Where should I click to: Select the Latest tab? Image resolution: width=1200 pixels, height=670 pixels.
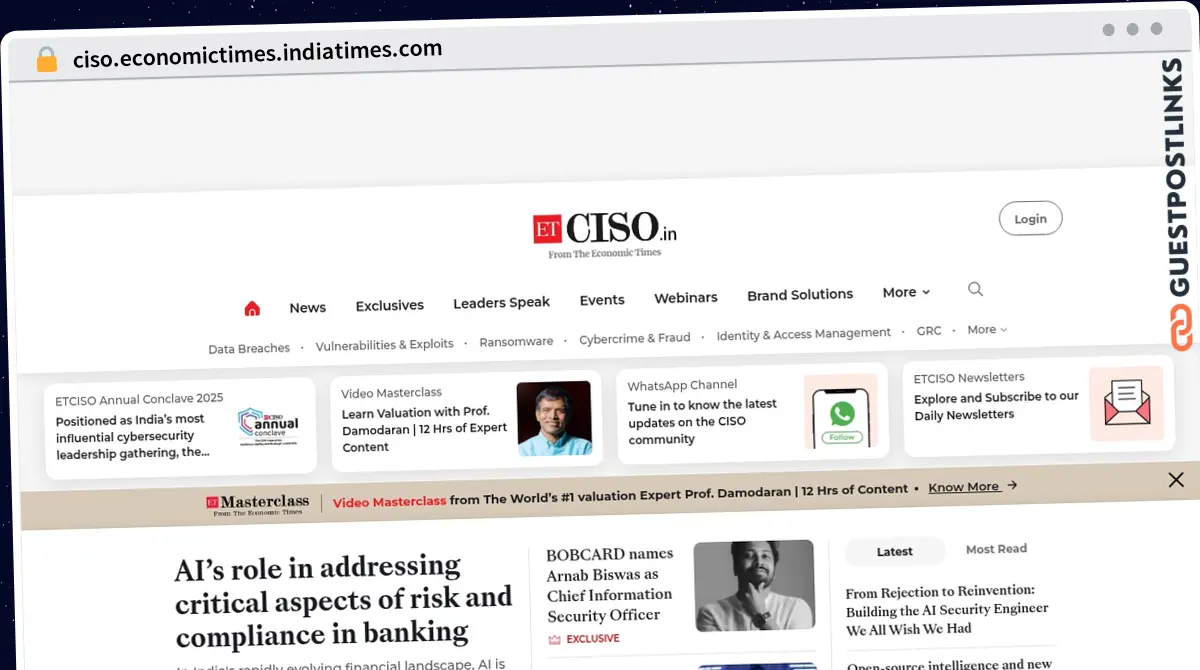[x=894, y=551]
